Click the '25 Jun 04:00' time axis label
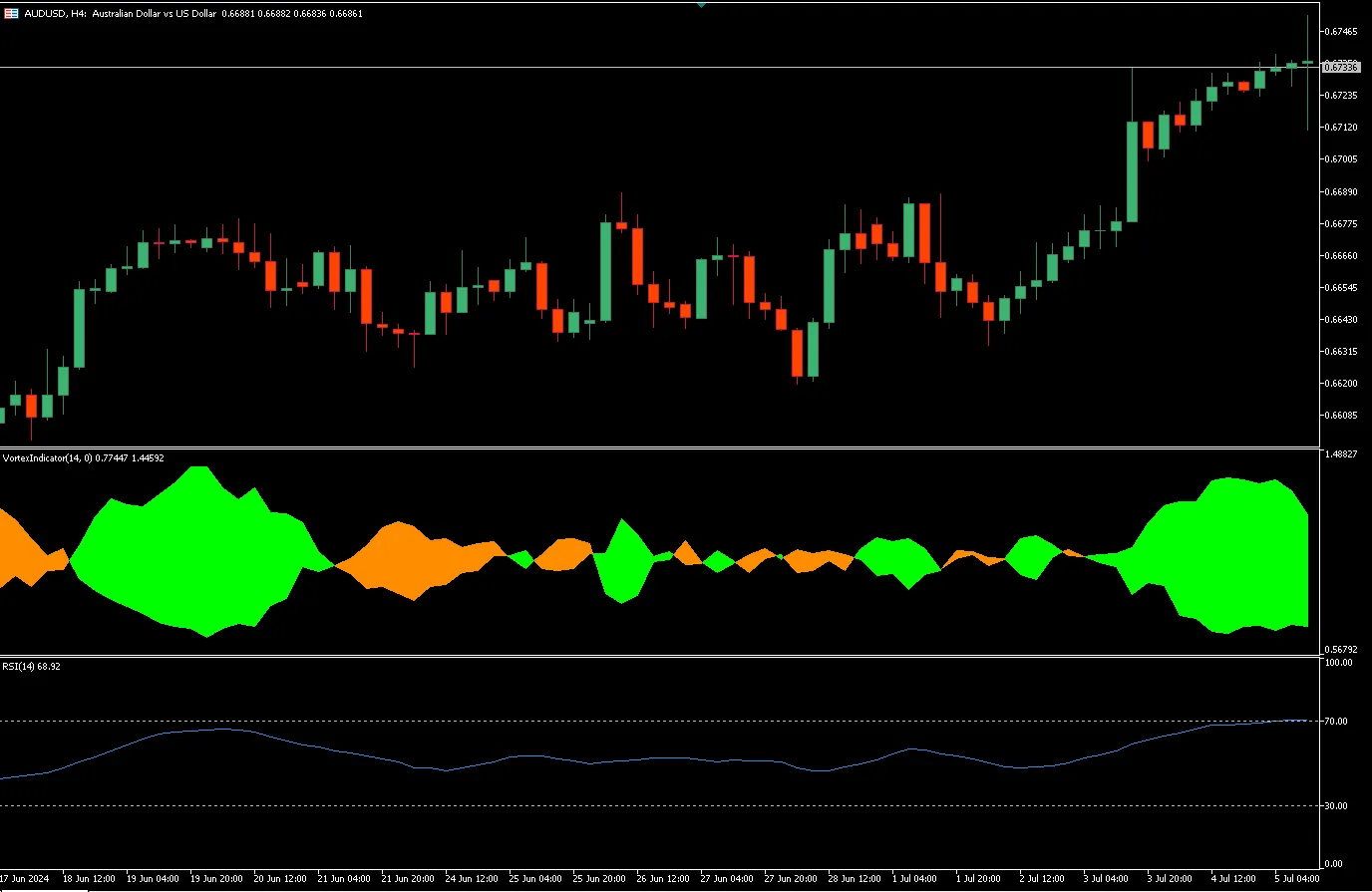 pos(535,879)
